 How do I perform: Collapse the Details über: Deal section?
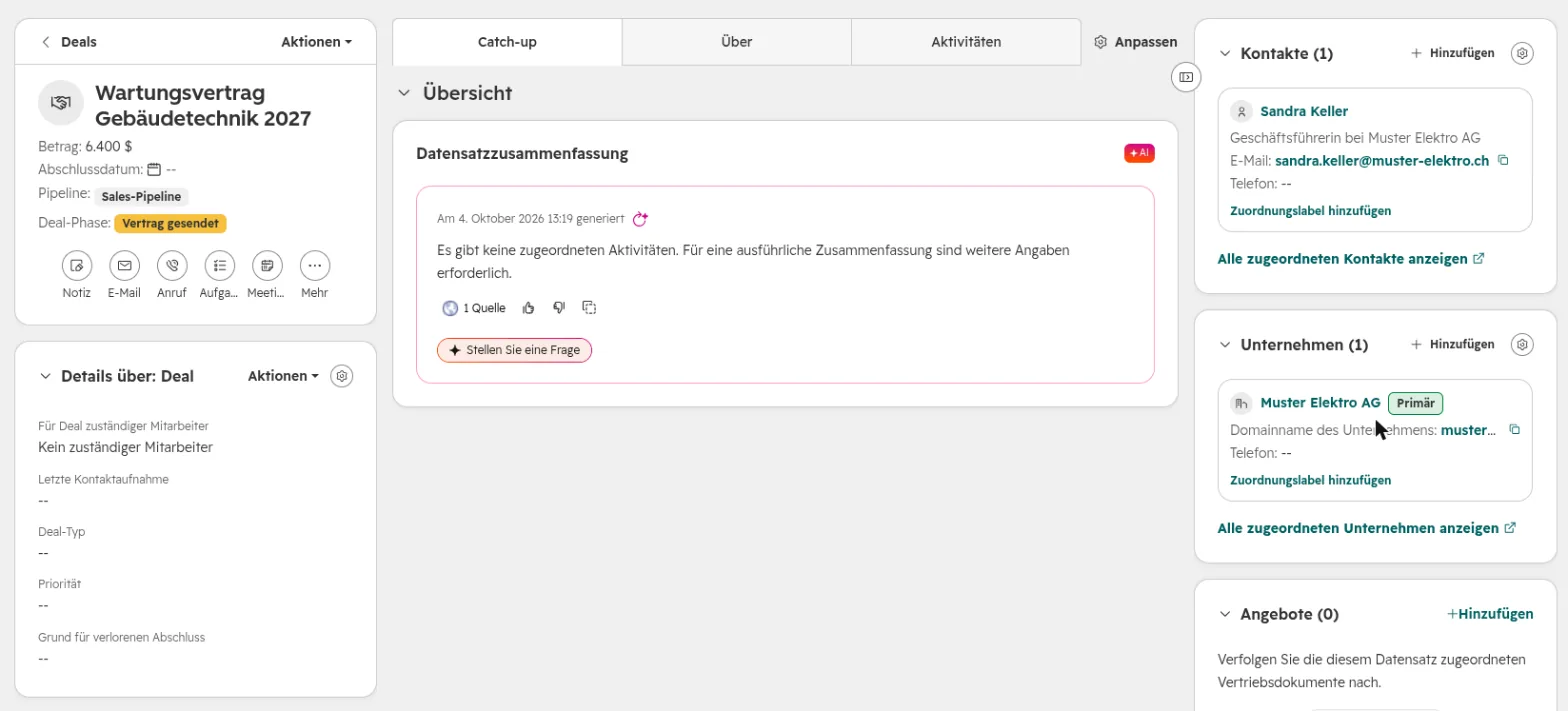[x=45, y=376]
